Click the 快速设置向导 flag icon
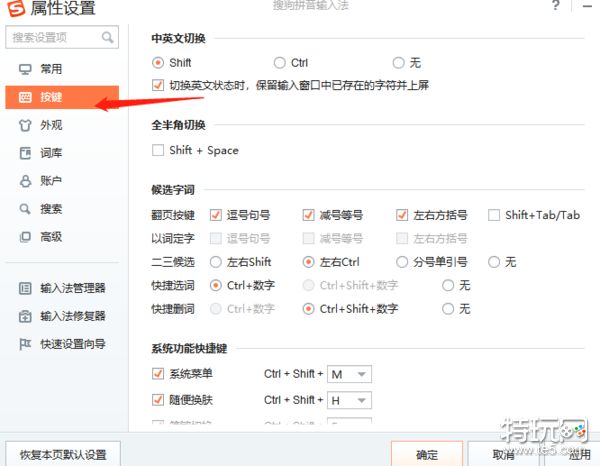 tap(26, 344)
